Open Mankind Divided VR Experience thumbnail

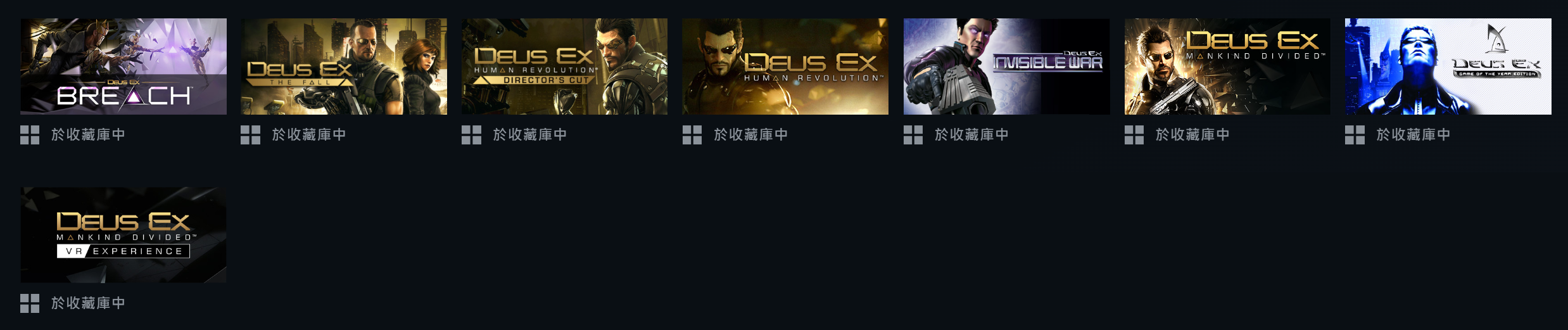[x=123, y=235]
